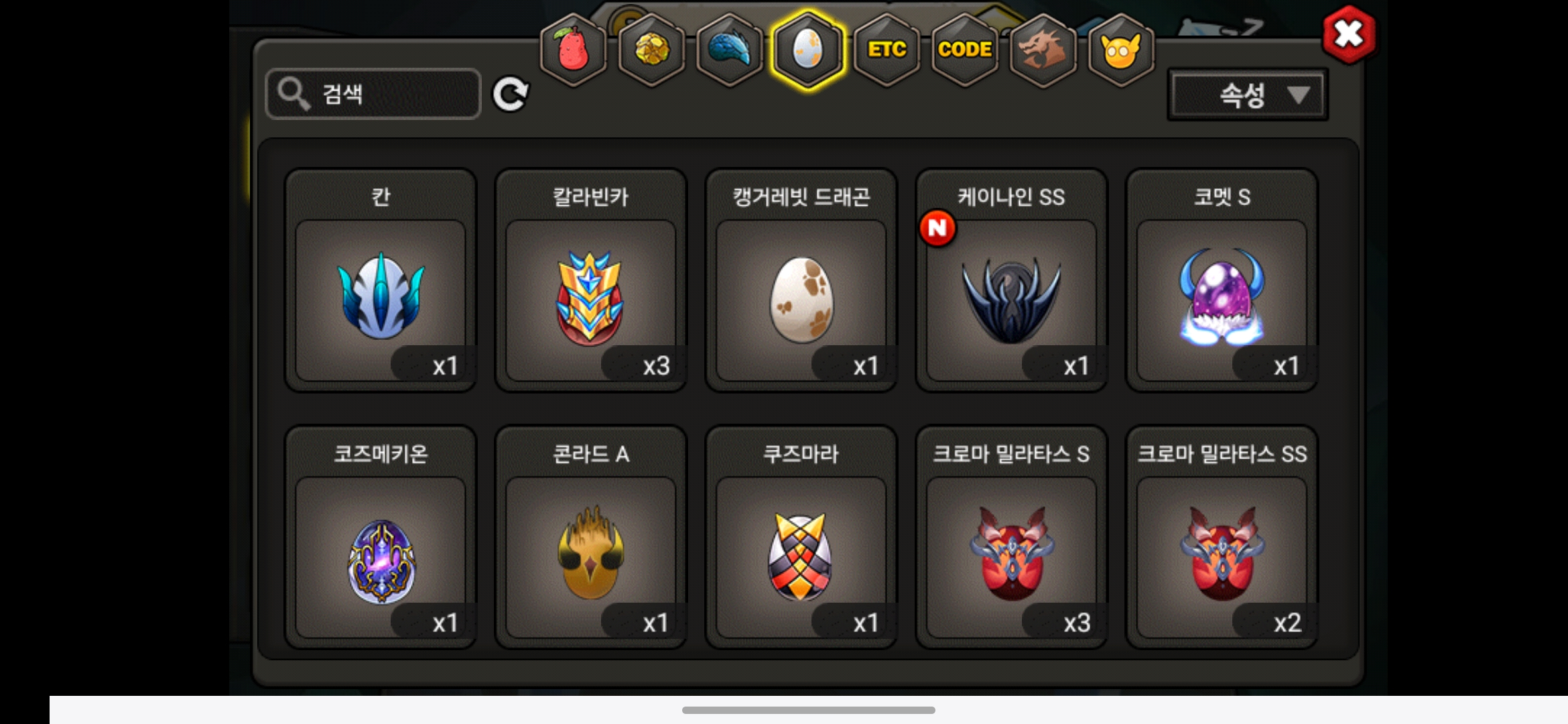Select the 칼라빈카 egg with x3 count
The height and width of the screenshot is (724, 1568).
(591, 280)
